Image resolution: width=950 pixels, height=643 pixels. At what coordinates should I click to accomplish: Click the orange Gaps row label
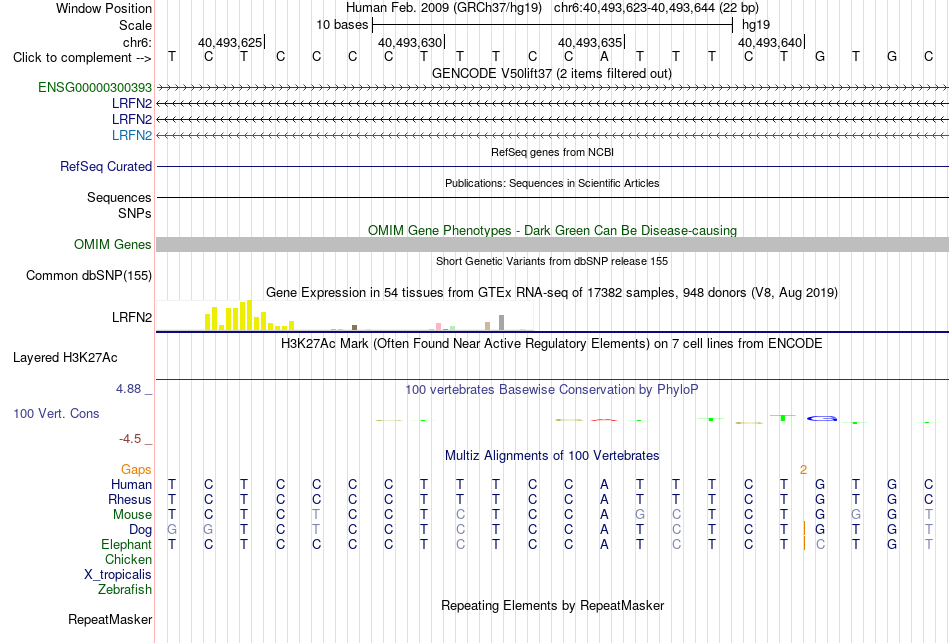(136, 470)
